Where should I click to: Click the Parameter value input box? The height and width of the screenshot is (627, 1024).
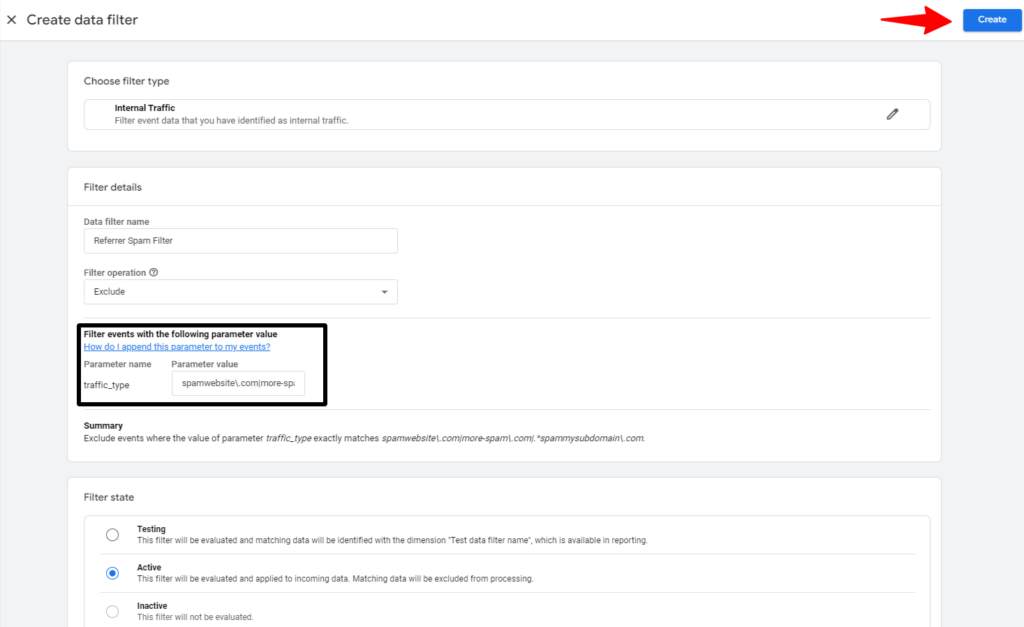coord(238,383)
